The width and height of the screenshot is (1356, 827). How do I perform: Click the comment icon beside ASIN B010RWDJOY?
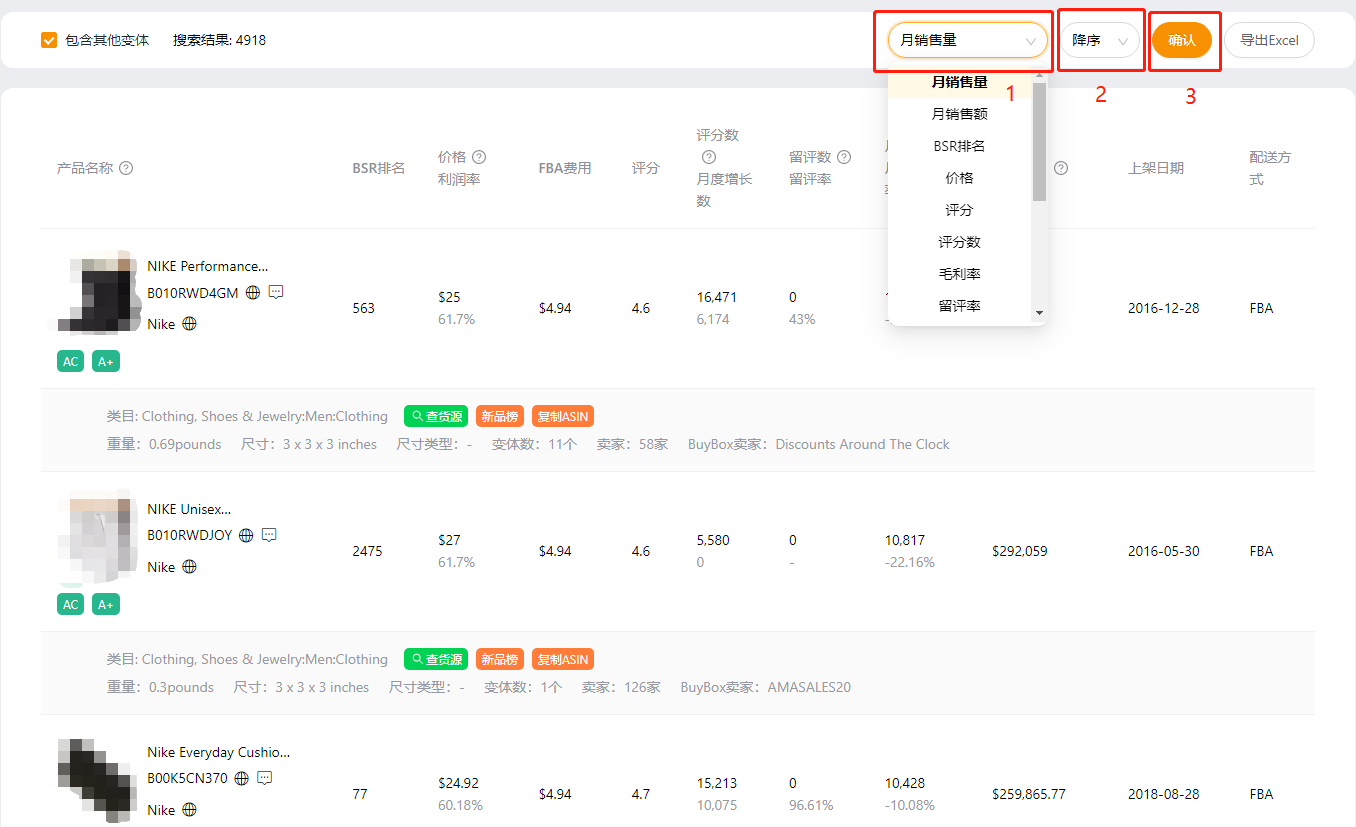pos(269,535)
